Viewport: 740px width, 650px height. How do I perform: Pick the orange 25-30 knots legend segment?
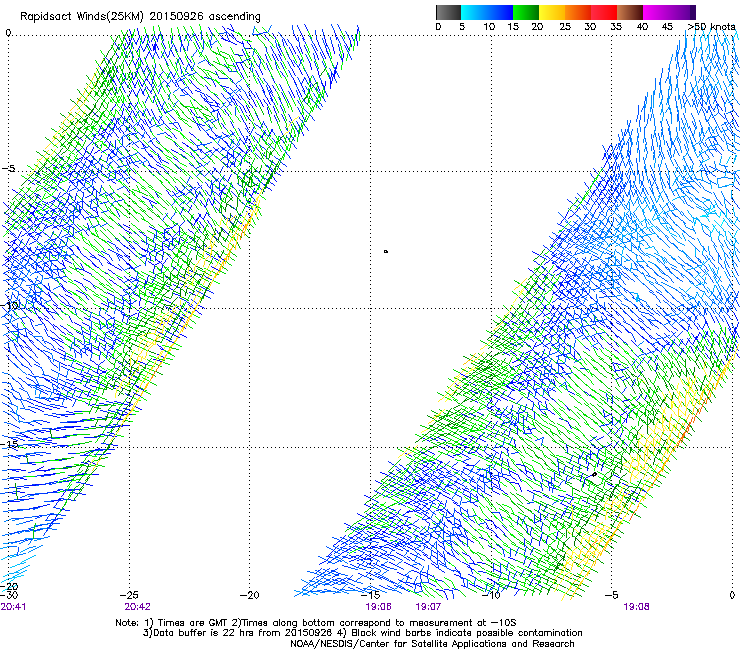click(x=578, y=12)
